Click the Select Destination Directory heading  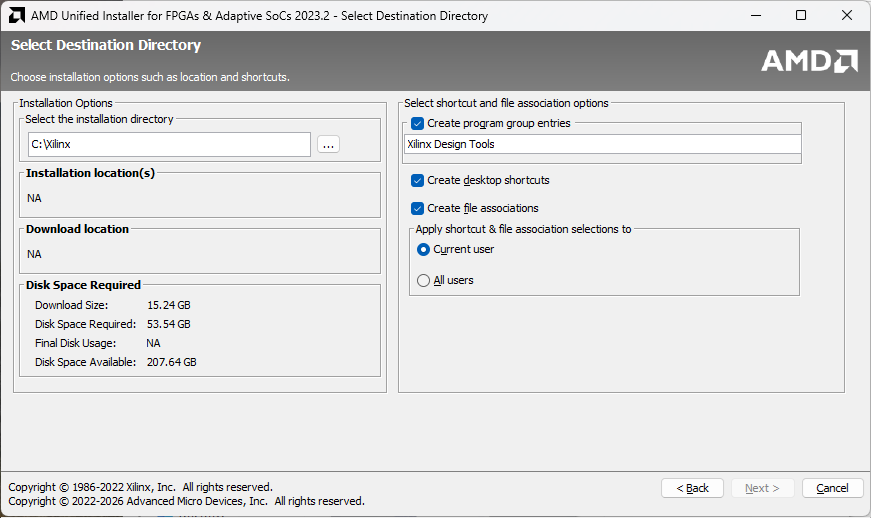tap(106, 46)
